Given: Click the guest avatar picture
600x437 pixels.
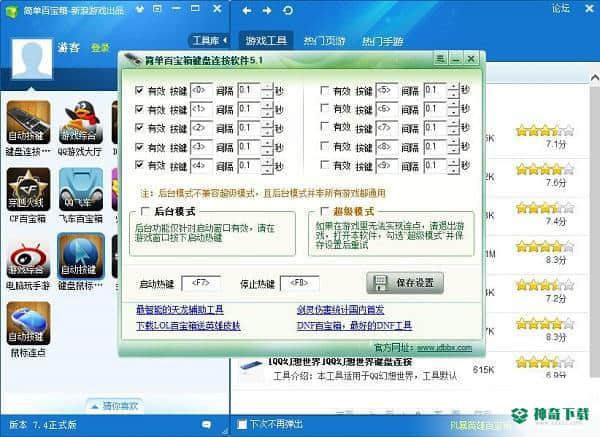Looking at the screenshot, I should 32,59.
